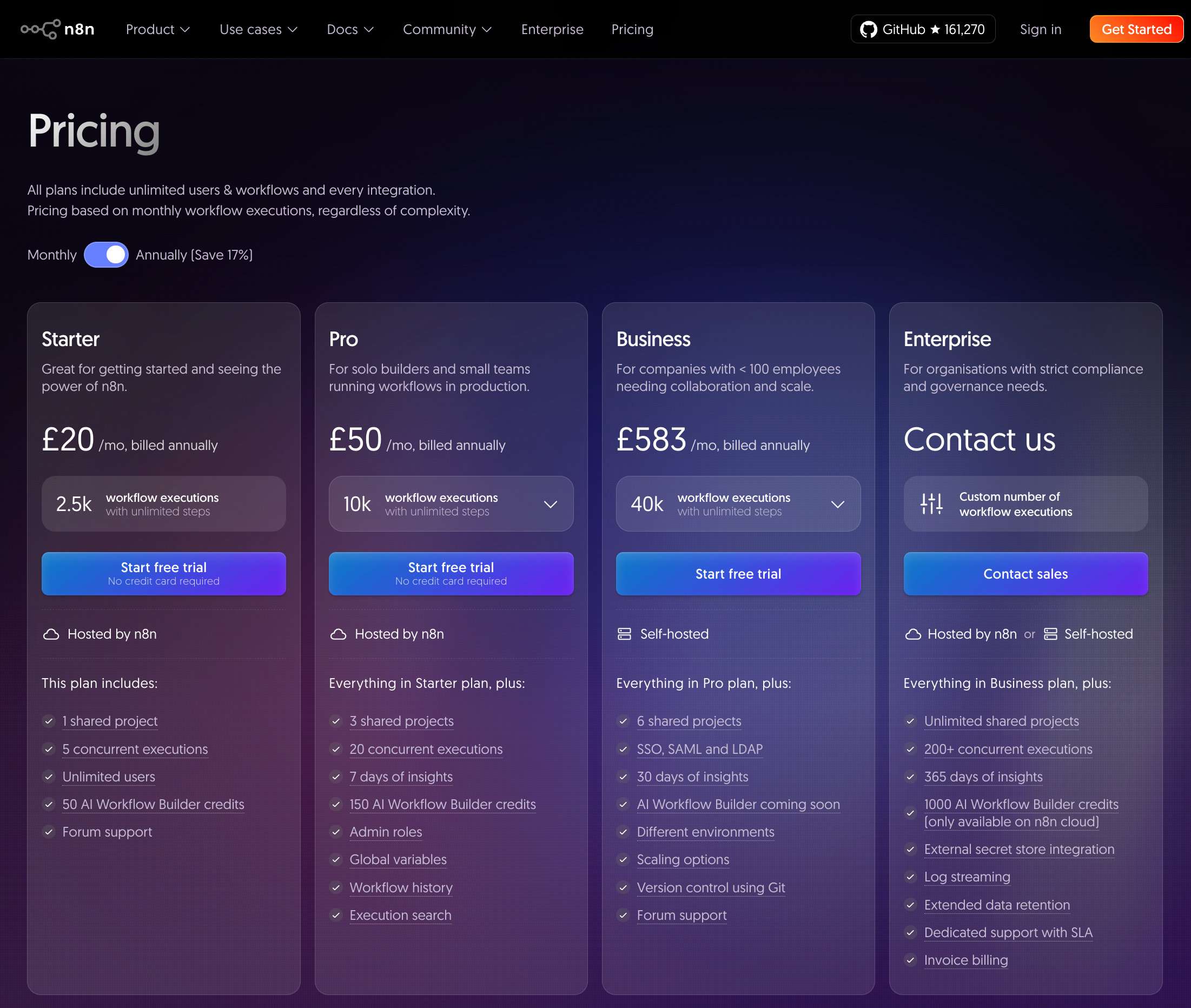Click the Self-hosted icon on the Enterprise card

(1050, 634)
